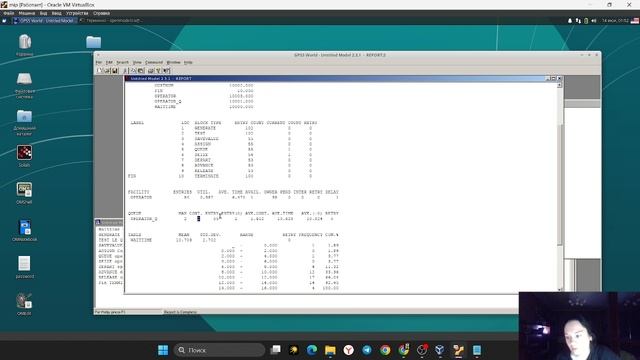Open VirtualBox Файл menu
The width and height of the screenshot is (640, 360).
[x=9, y=13]
